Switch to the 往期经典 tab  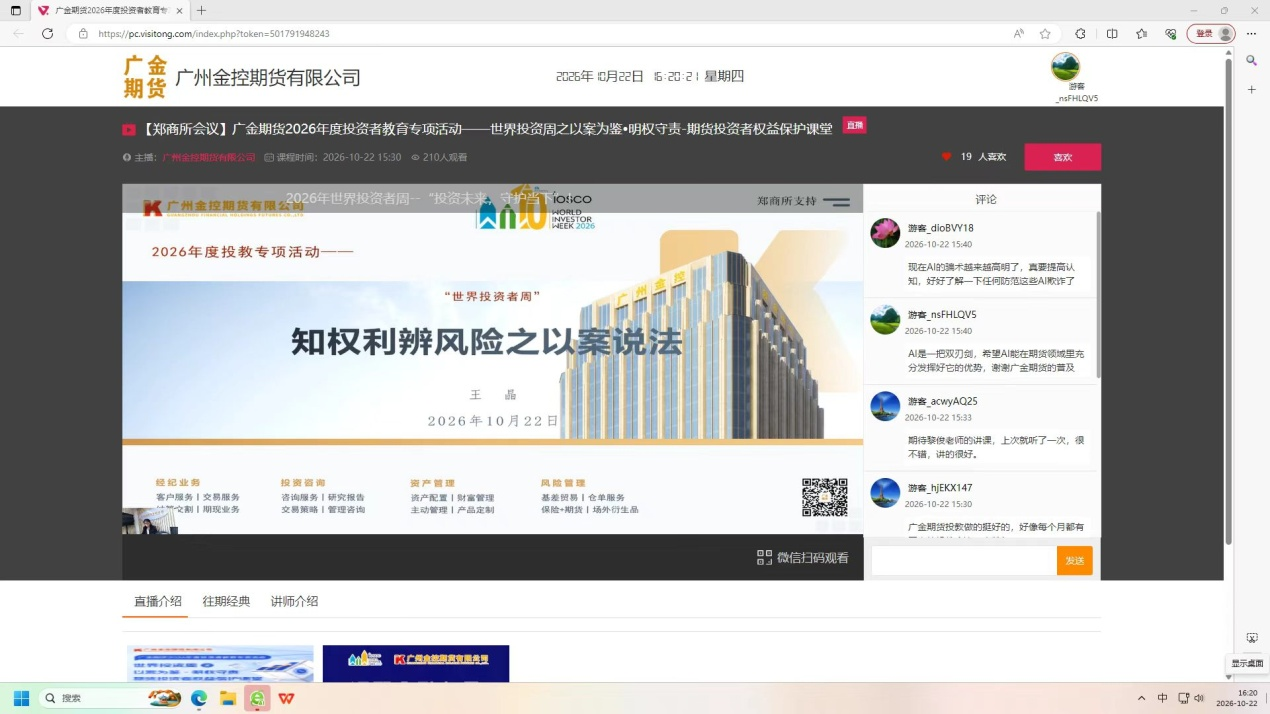point(226,601)
